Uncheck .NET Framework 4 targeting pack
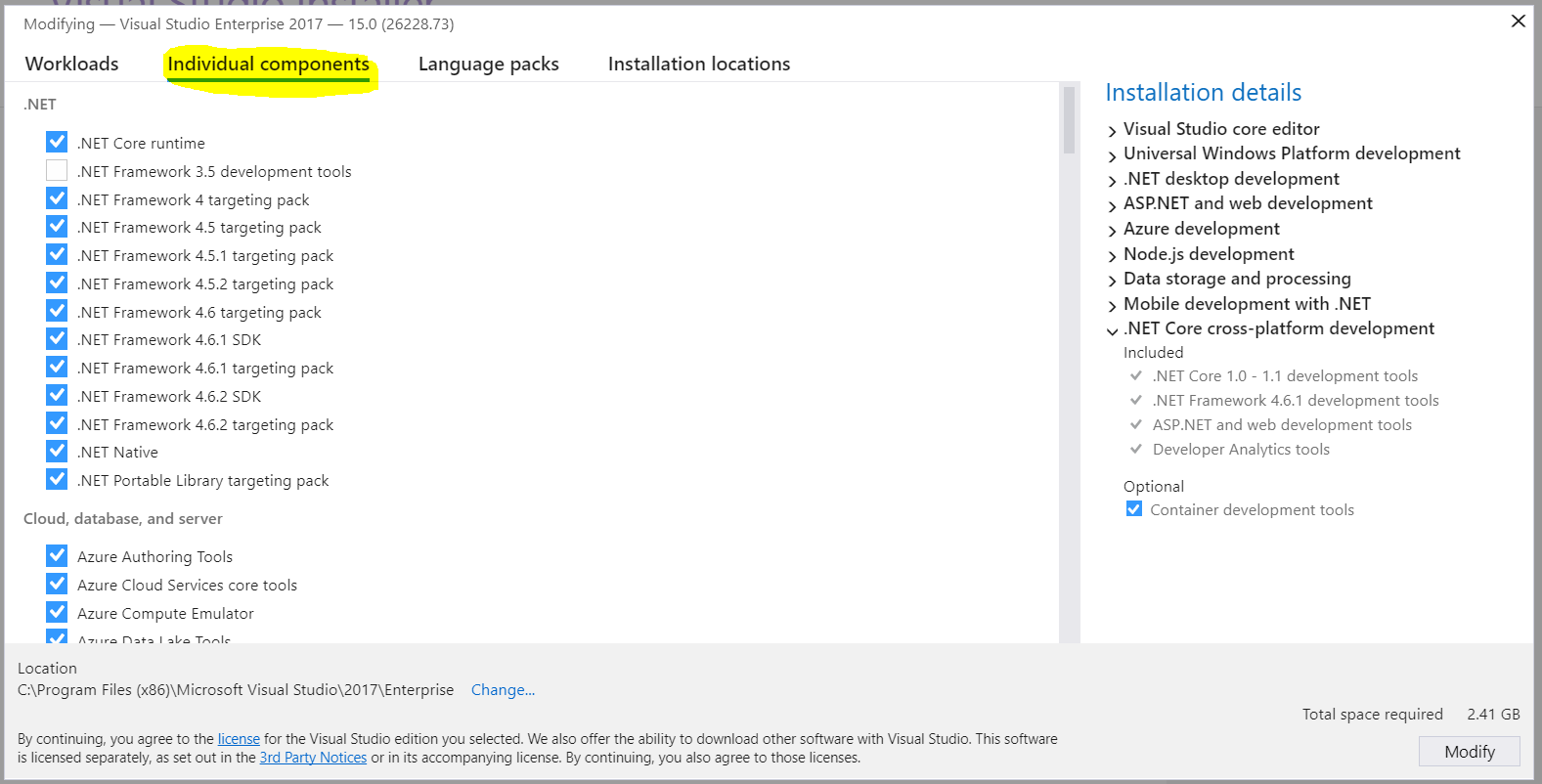Image resolution: width=1542 pixels, height=784 pixels. click(x=56, y=197)
